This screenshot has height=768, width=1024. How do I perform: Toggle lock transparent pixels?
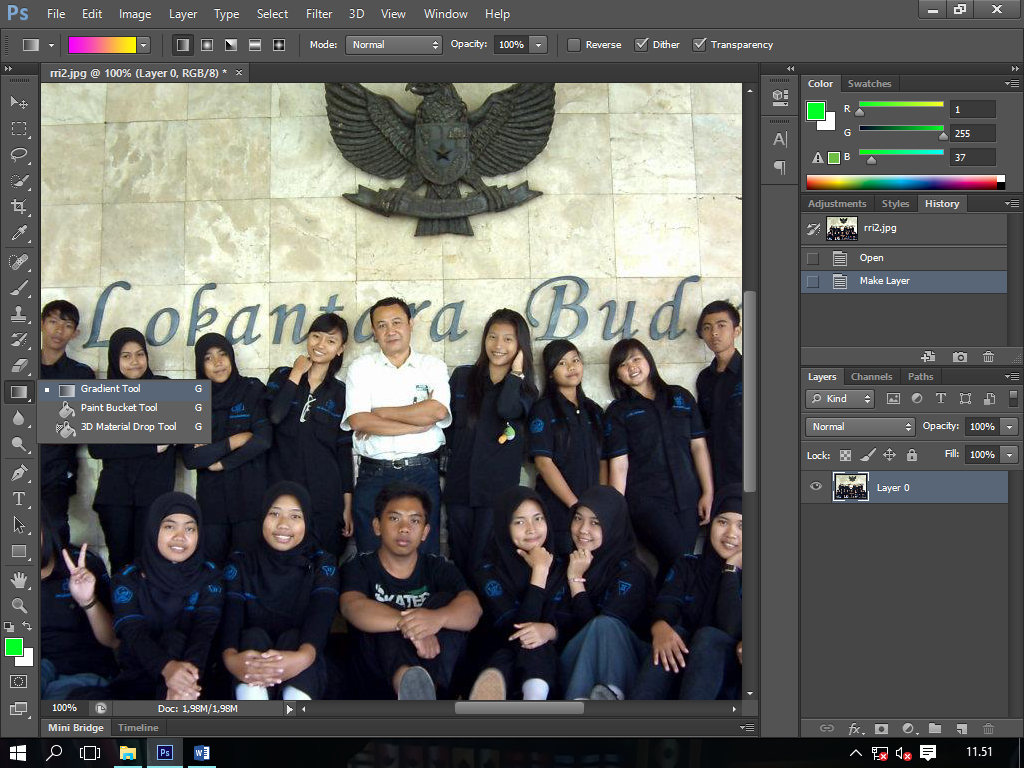coord(845,455)
